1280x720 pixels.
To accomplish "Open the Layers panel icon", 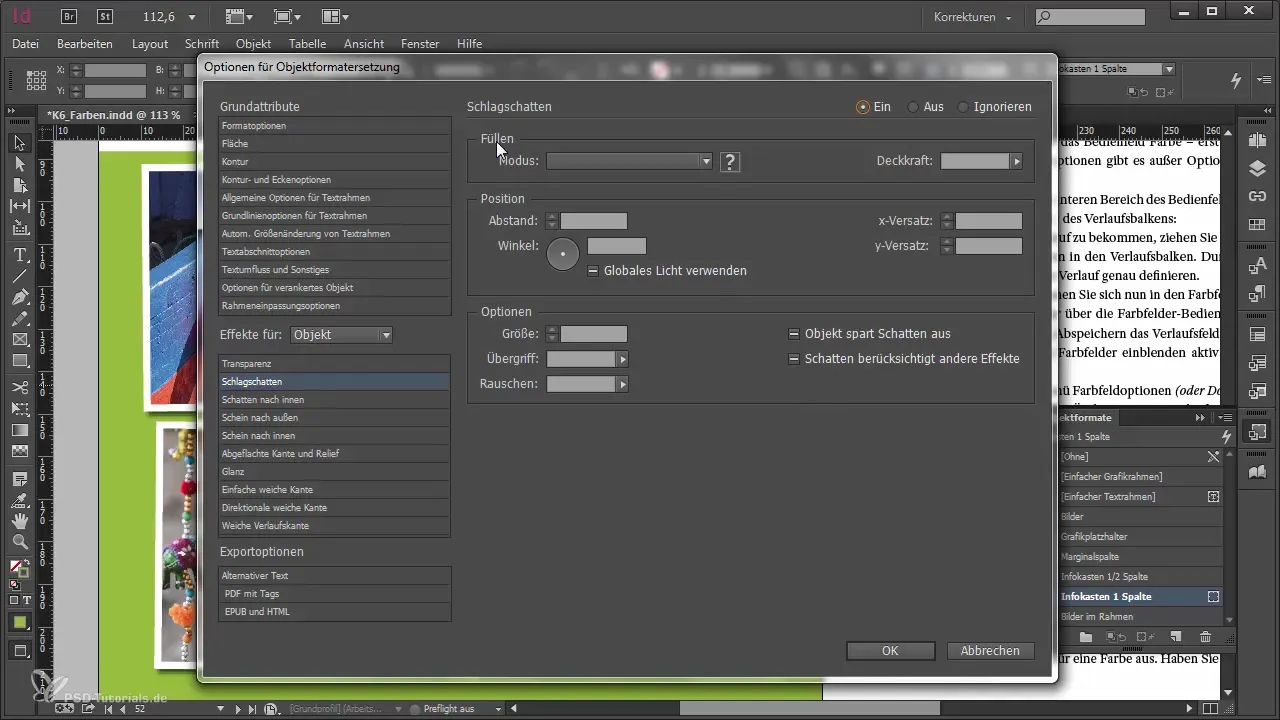I will [1258, 169].
